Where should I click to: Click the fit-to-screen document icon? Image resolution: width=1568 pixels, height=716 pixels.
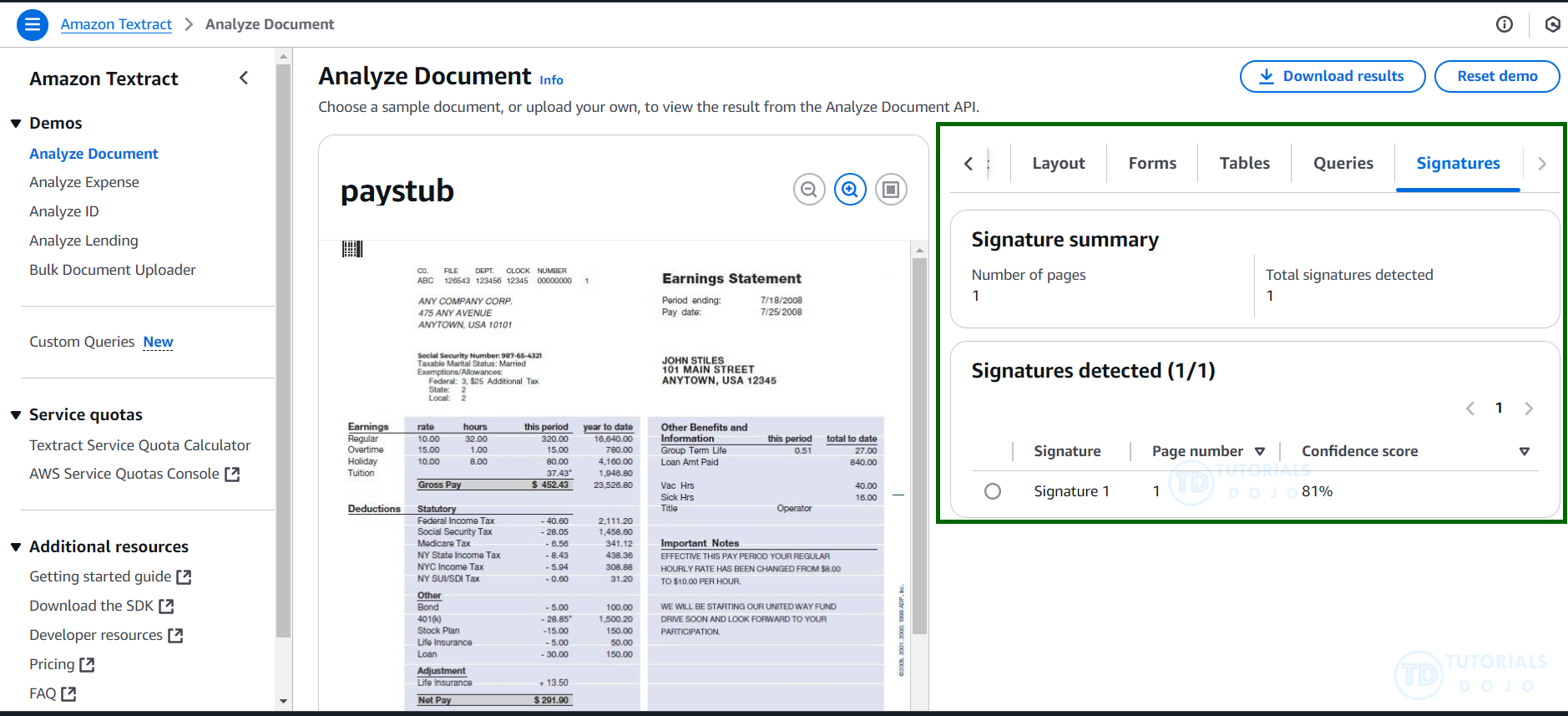[891, 190]
